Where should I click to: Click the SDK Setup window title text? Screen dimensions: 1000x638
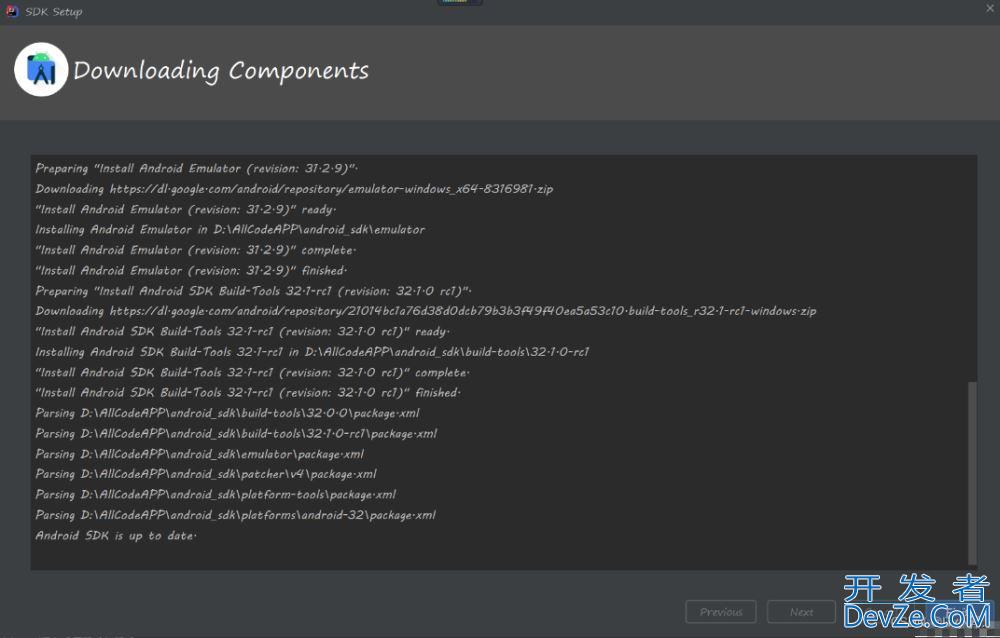pos(54,11)
